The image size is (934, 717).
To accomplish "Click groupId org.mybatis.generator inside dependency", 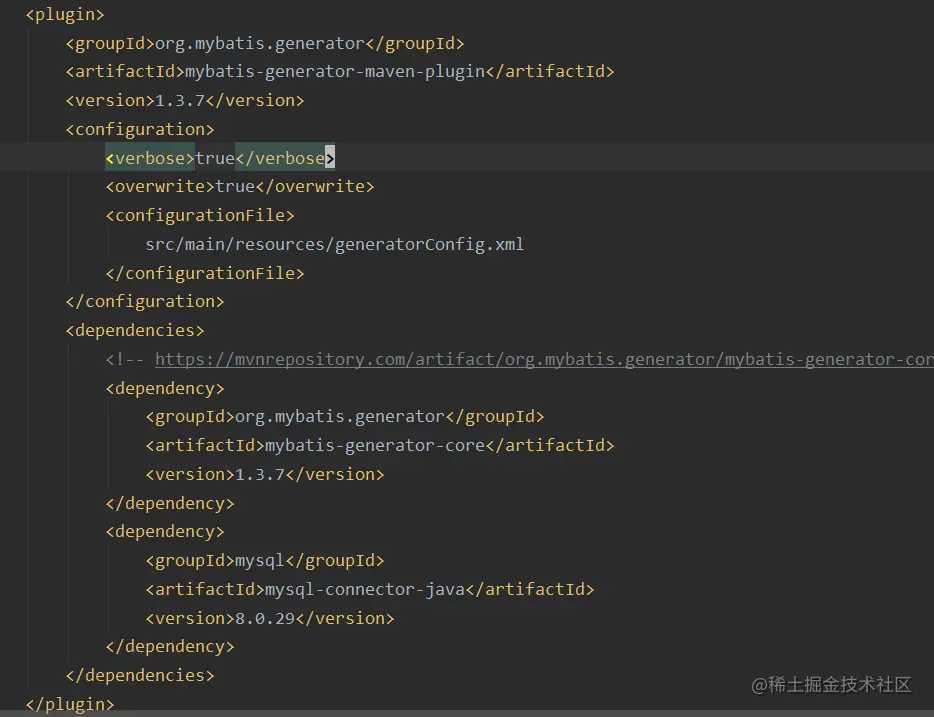I will [345, 416].
